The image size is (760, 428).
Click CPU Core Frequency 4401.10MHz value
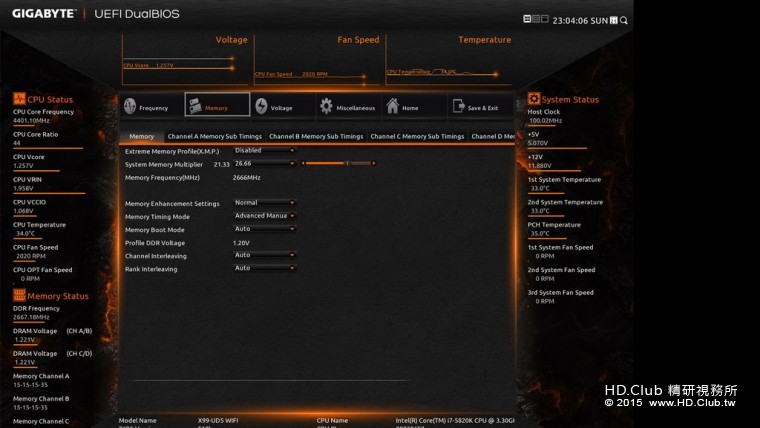[31, 120]
